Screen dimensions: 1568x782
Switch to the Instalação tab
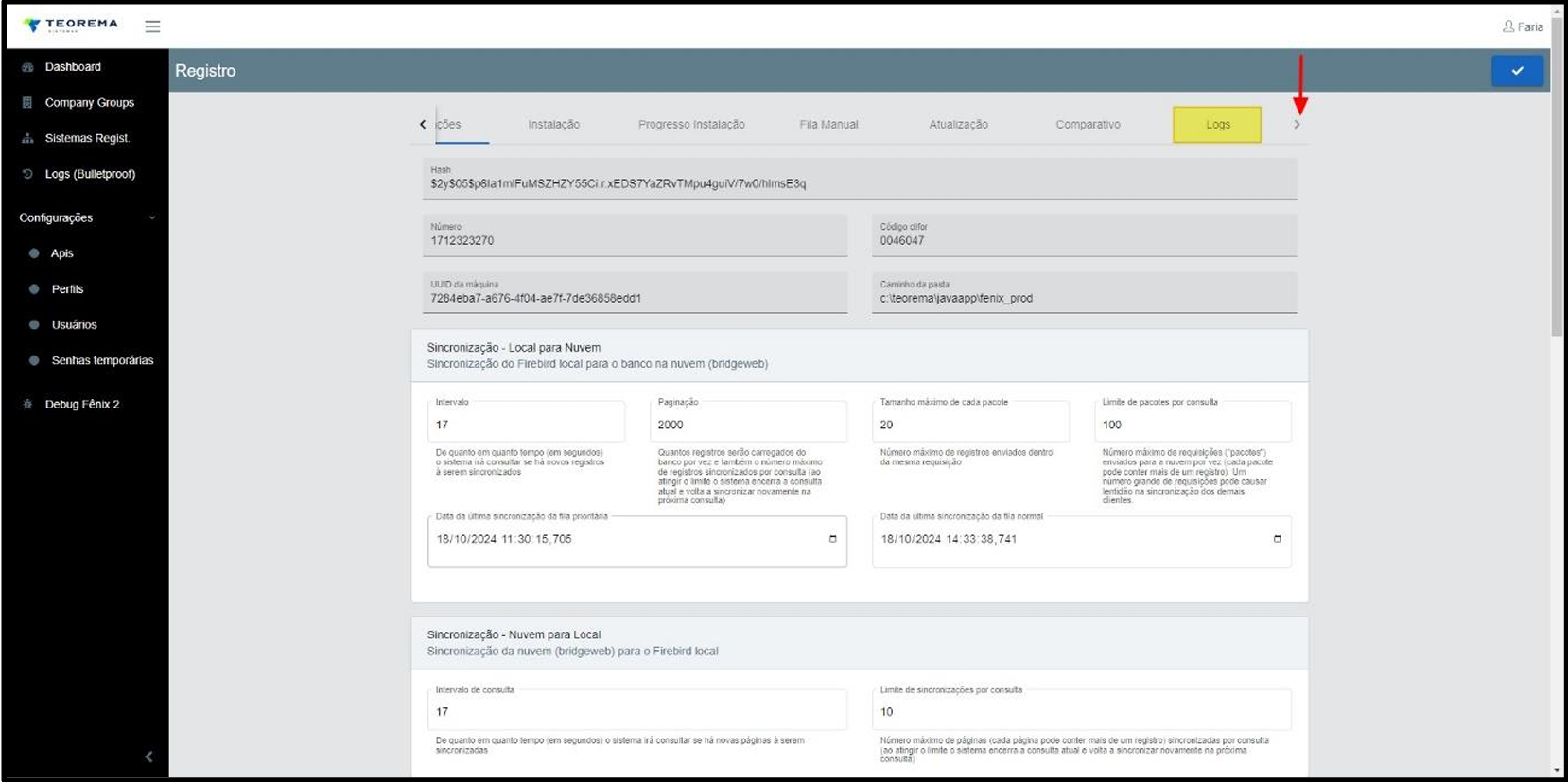(553, 124)
